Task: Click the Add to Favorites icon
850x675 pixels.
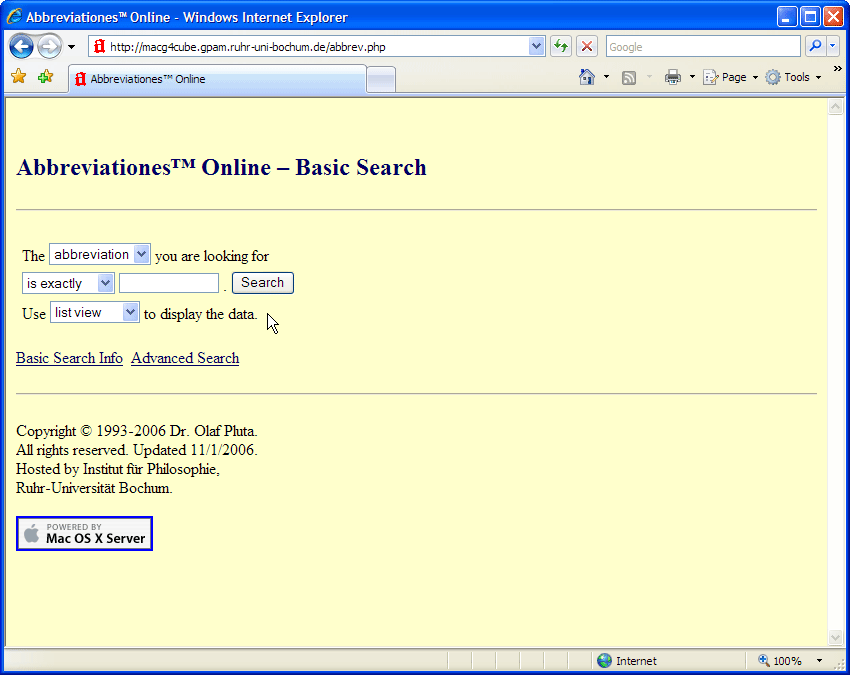Action: point(45,78)
